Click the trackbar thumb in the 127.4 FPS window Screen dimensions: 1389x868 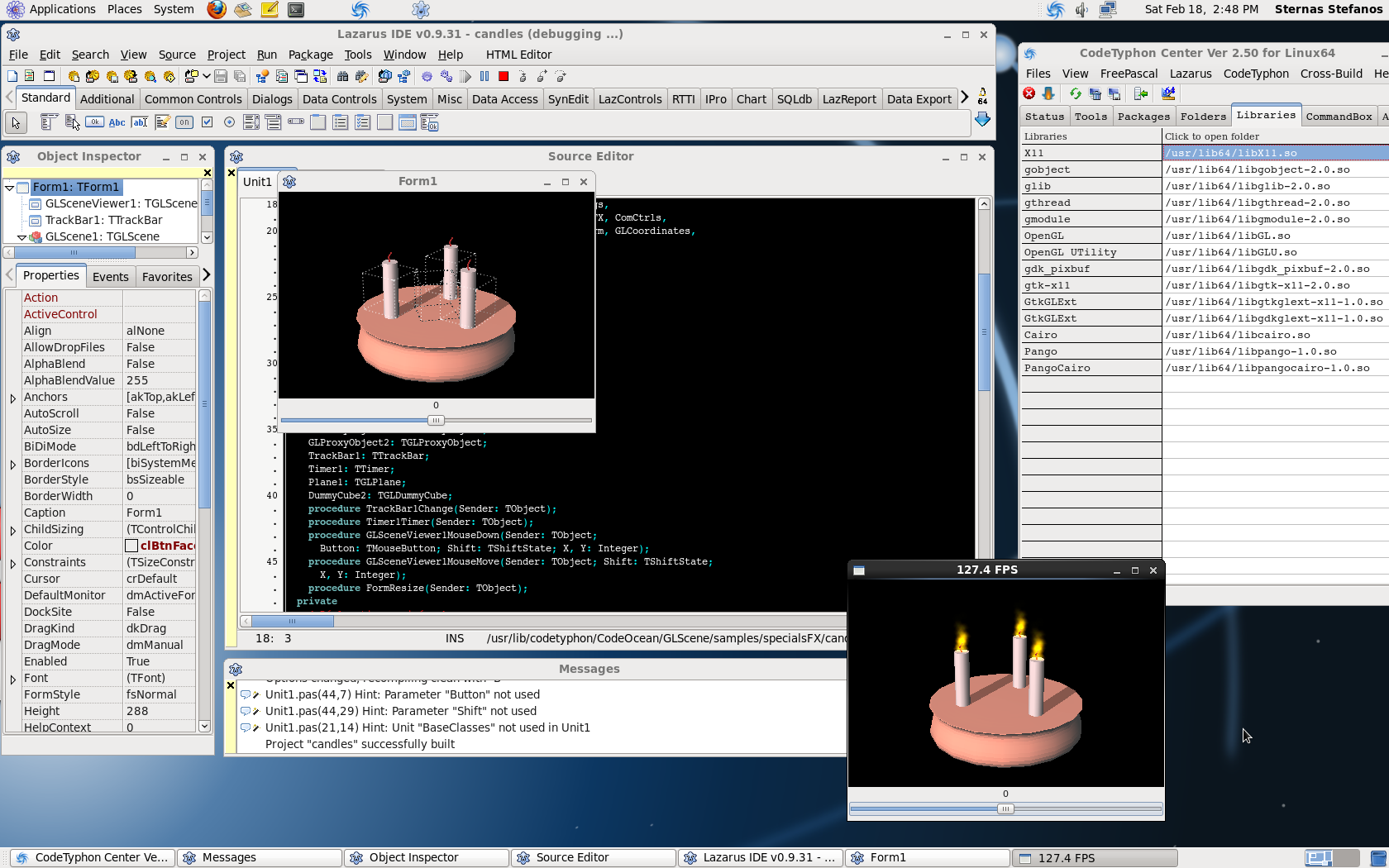point(1005,808)
